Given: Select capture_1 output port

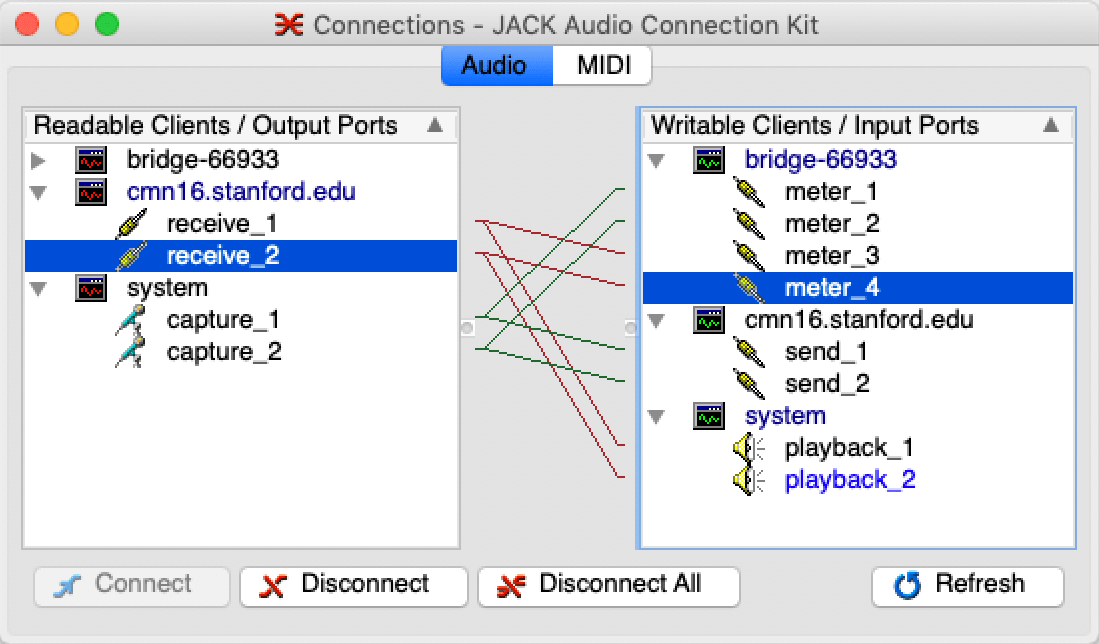Looking at the screenshot, I should [x=224, y=320].
